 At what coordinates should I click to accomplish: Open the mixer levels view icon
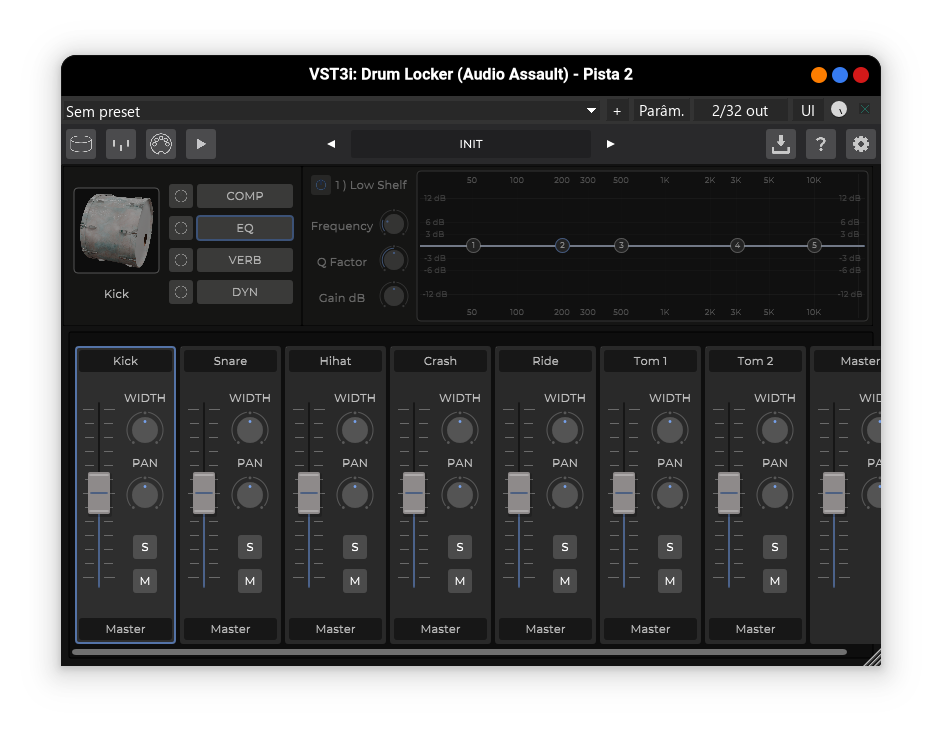point(121,144)
